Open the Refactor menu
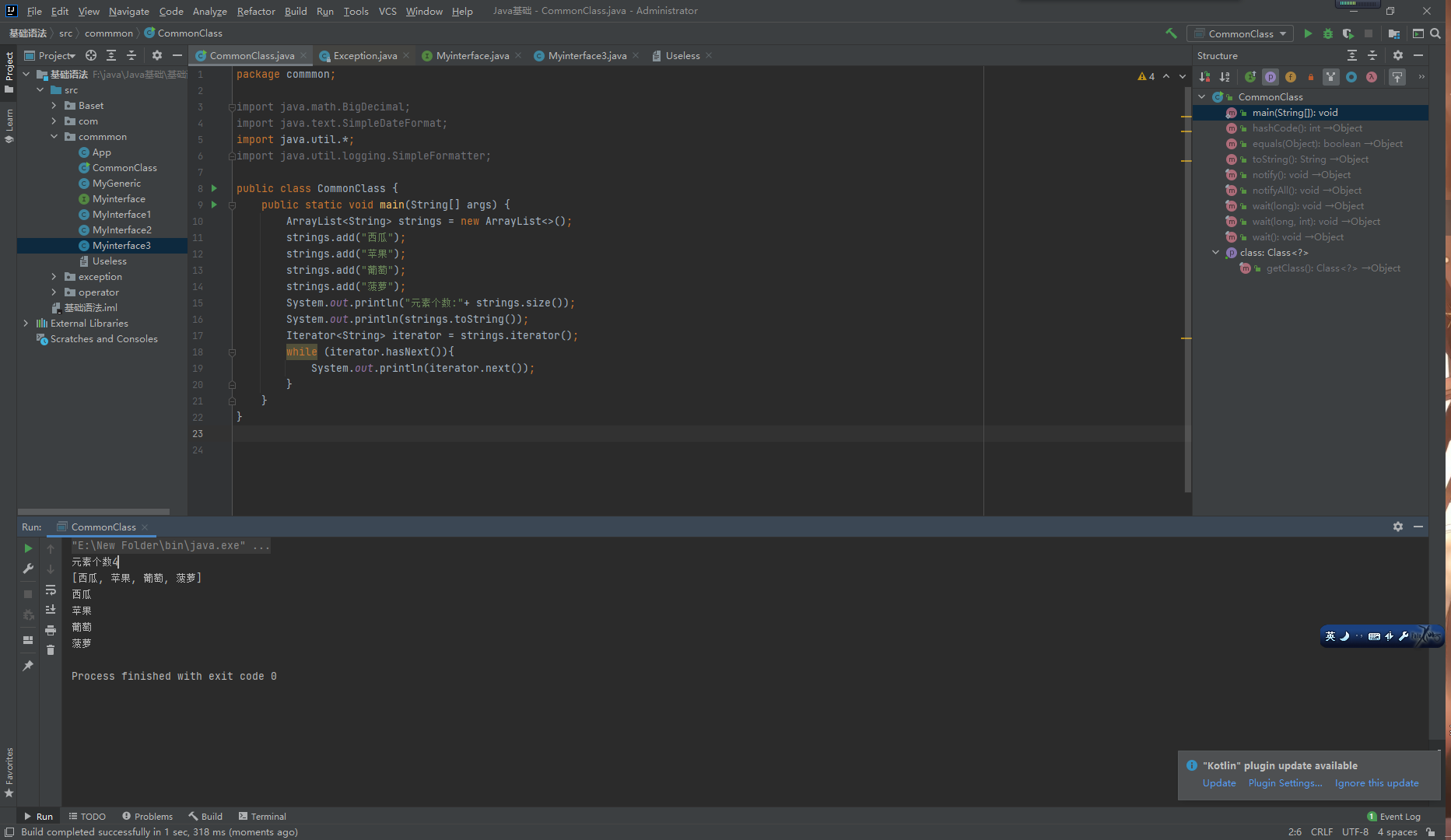Image resolution: width=1451 pixels, height=840 pixels. pyautogui.click(x=256, y=11)
